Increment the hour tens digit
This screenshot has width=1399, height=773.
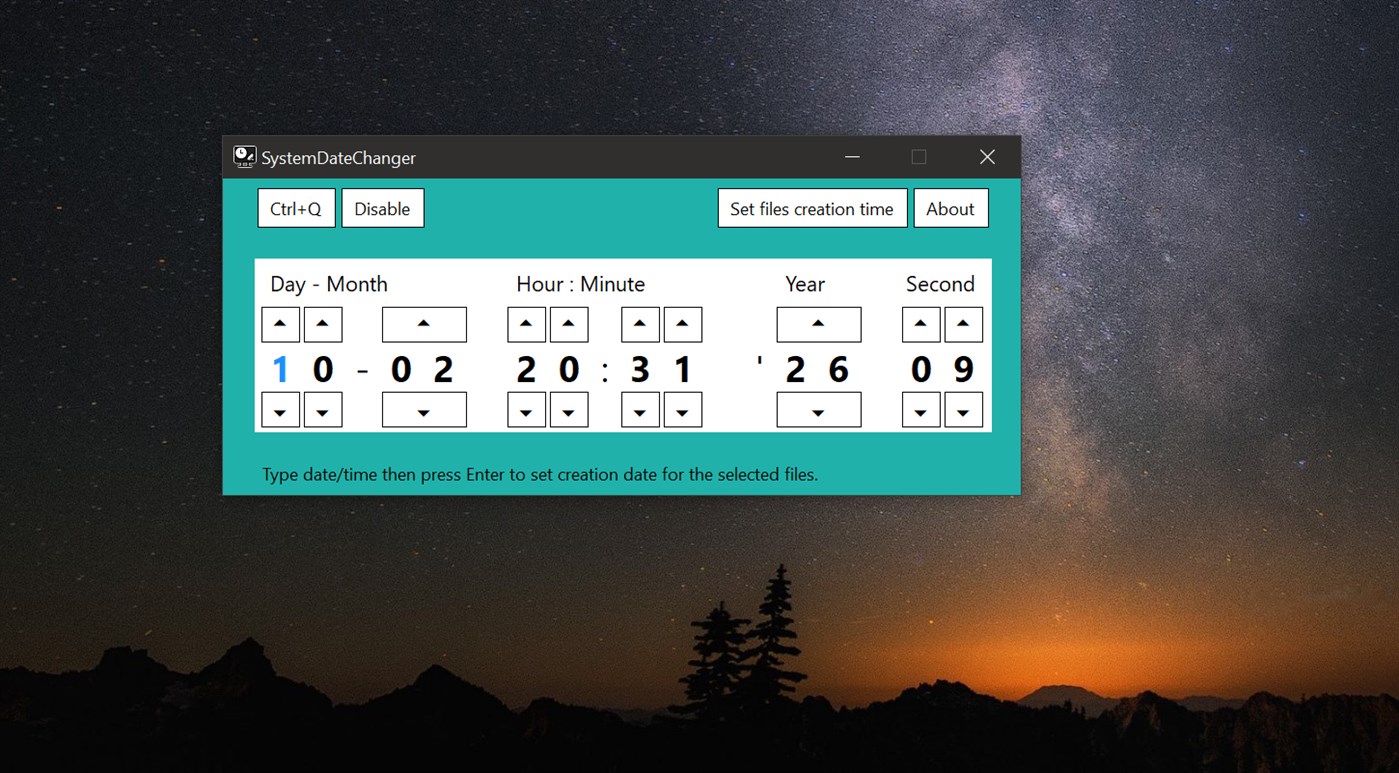click(526, 323)
